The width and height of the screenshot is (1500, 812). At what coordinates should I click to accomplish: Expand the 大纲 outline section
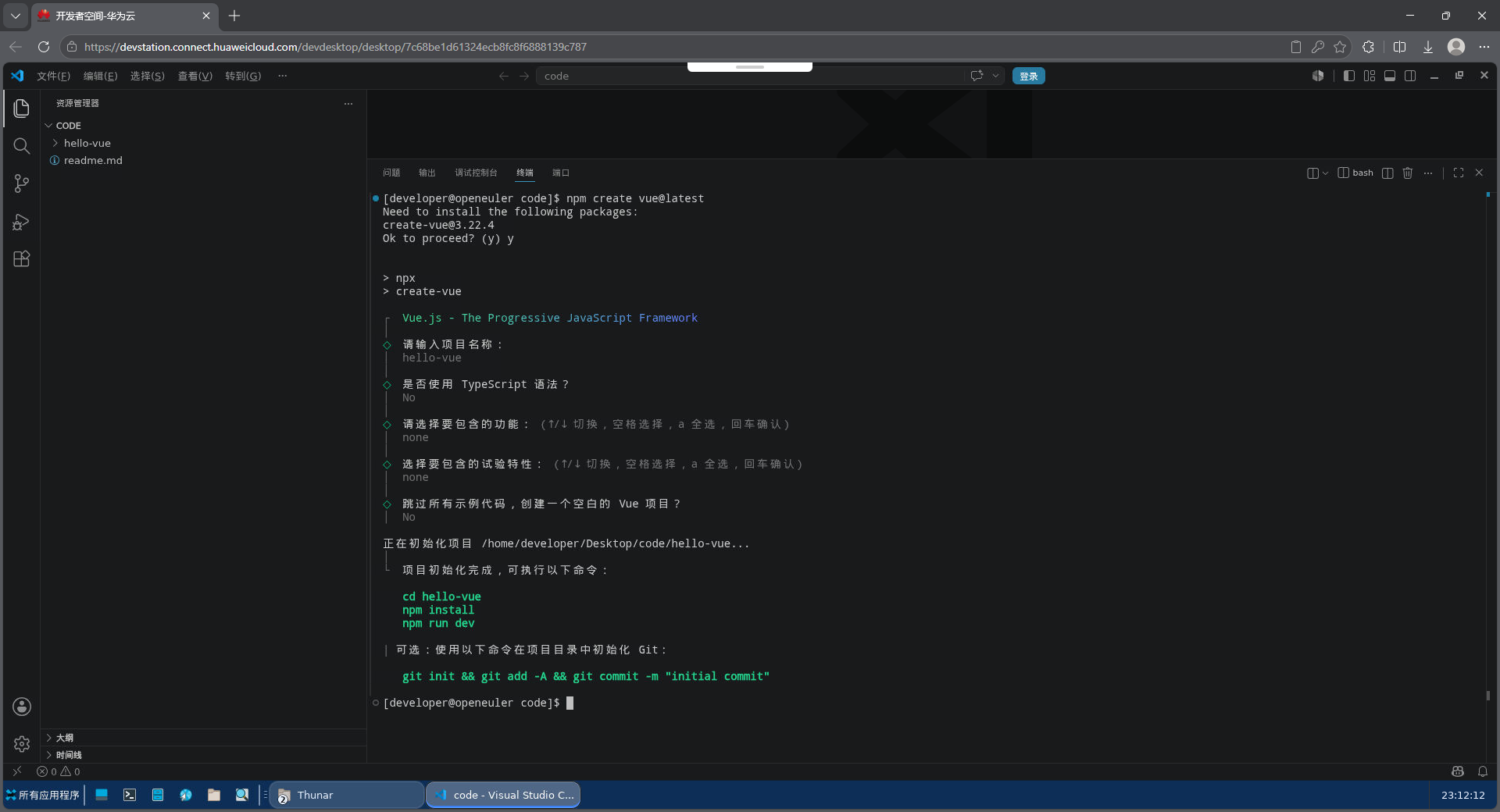[x=203, y=738]
